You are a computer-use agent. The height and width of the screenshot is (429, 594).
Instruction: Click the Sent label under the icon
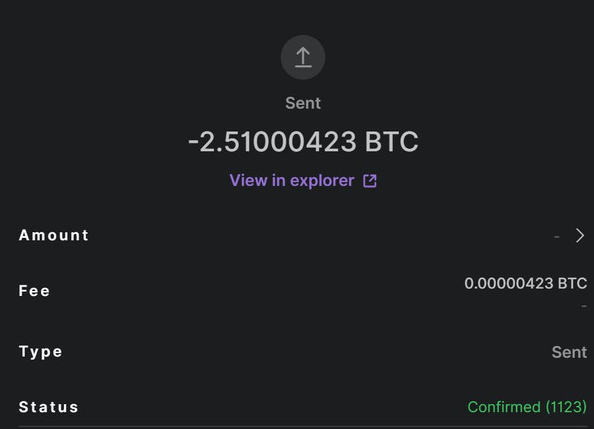[303, 103]
